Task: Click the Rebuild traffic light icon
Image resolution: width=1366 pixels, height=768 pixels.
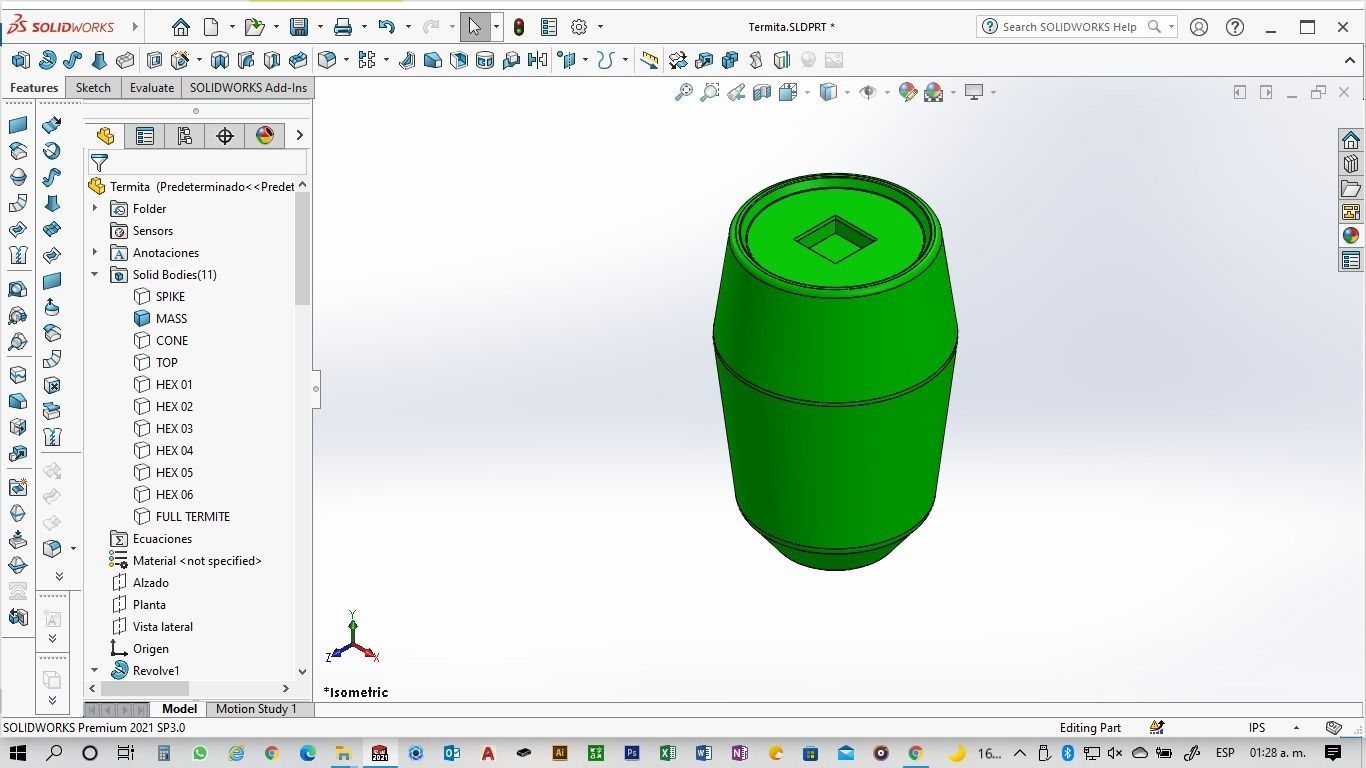Action: click(519, 27)
